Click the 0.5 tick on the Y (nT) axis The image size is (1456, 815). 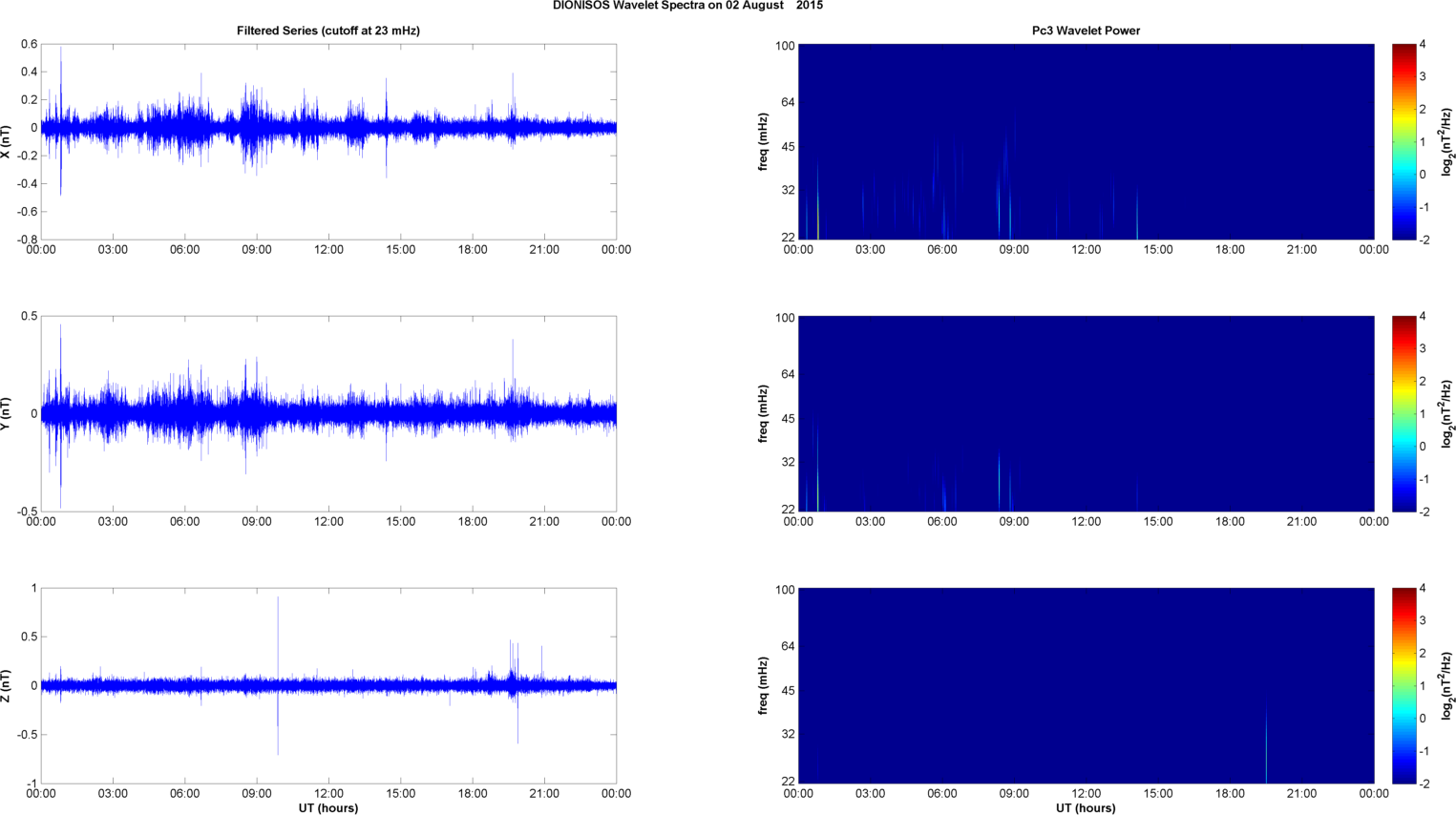(29, 317)
